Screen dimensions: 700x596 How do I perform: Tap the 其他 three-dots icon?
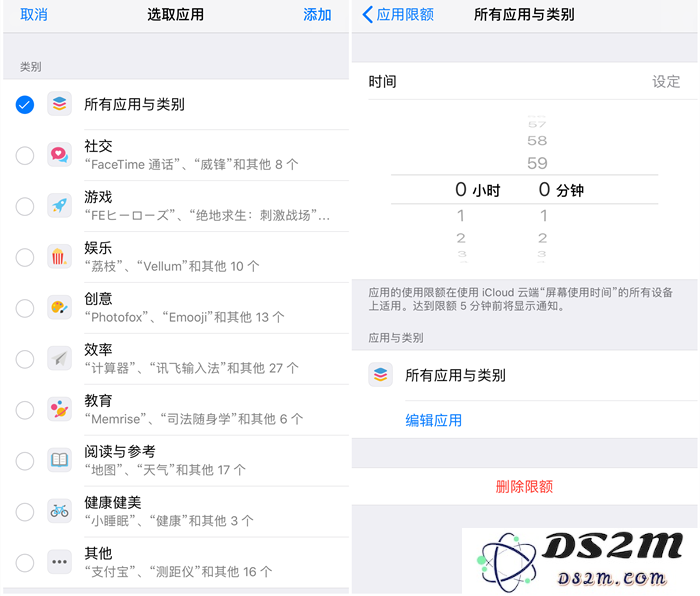click(x=59, y=562)
